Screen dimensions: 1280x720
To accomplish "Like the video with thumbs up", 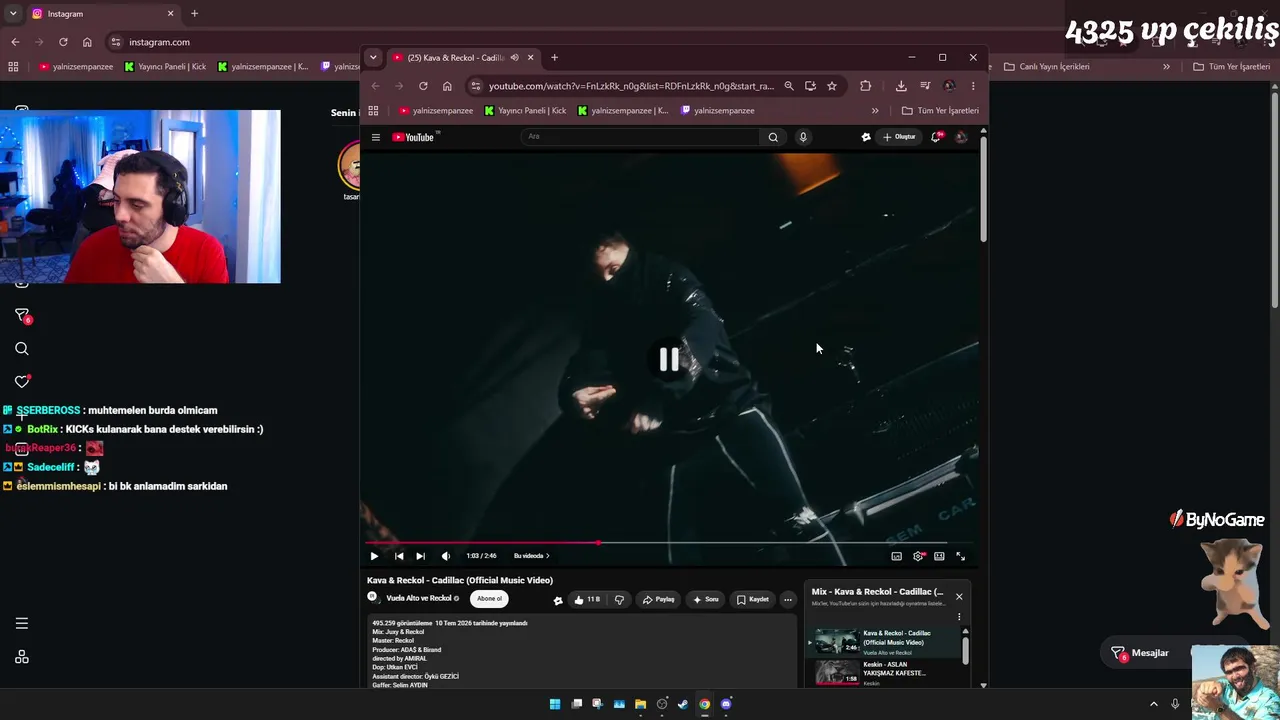I will point(587,600).
